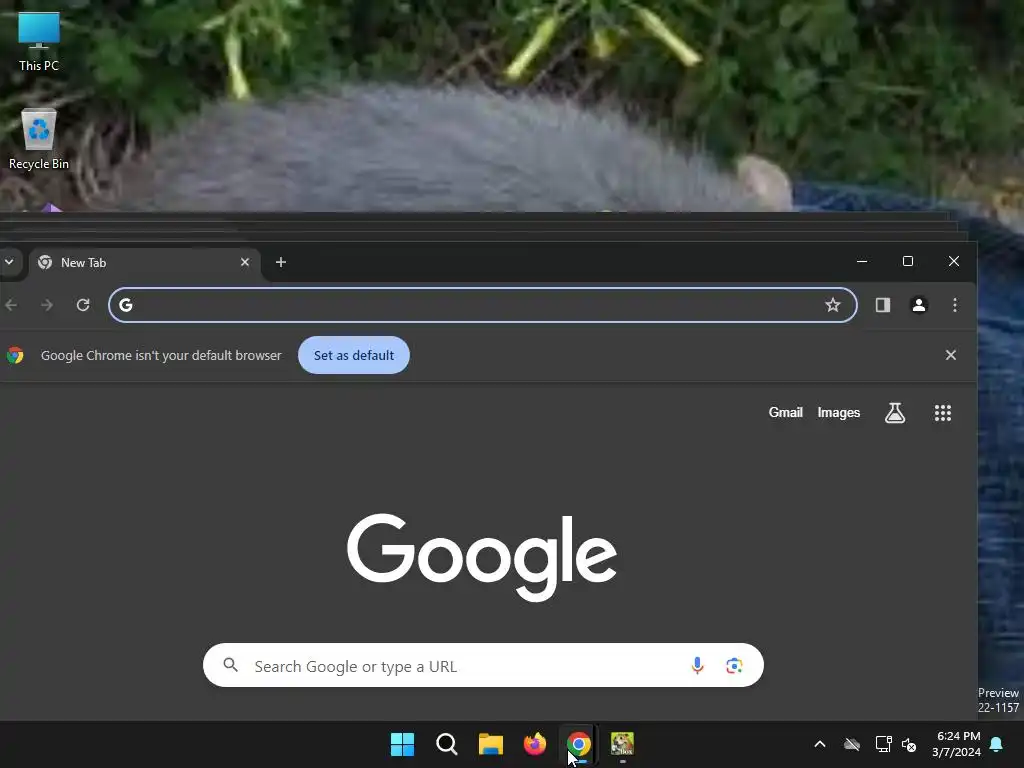Reload the page
The height and width of the screenshot is (768, 1024).
coord(83,305)
